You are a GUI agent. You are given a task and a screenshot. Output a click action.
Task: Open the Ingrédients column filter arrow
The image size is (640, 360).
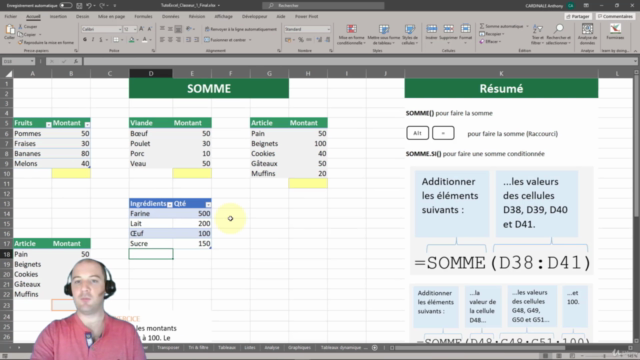point(170,204)
